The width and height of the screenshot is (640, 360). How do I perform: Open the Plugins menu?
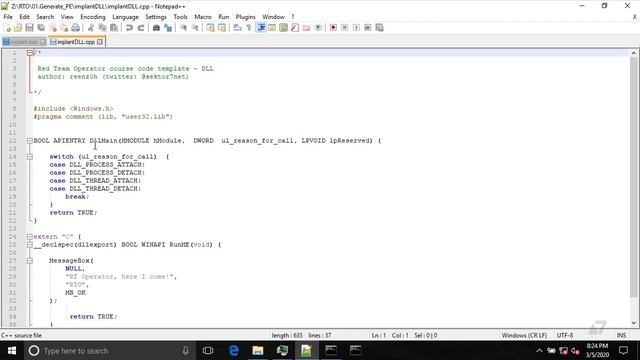(x=245, y=17)
